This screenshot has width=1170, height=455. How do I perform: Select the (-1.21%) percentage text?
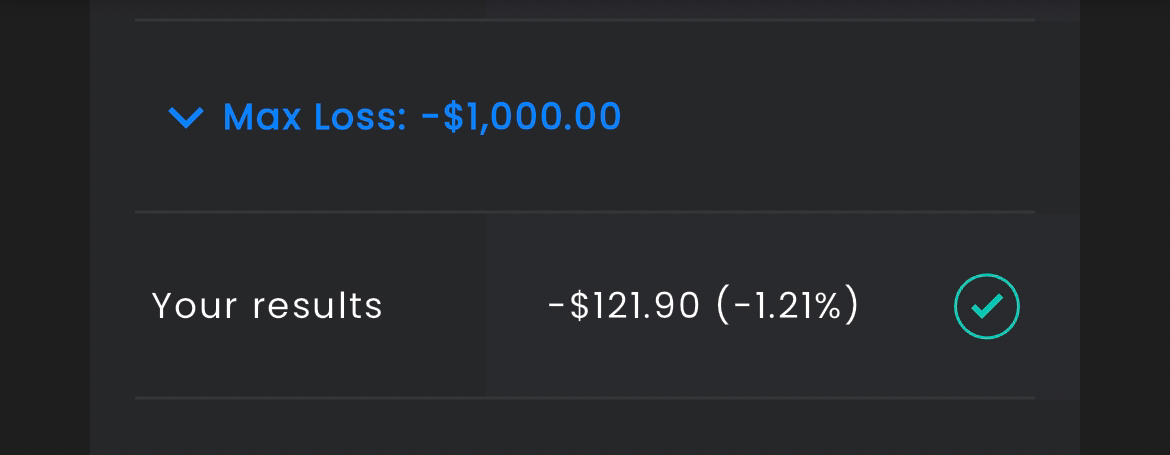(x=787, y=307)
